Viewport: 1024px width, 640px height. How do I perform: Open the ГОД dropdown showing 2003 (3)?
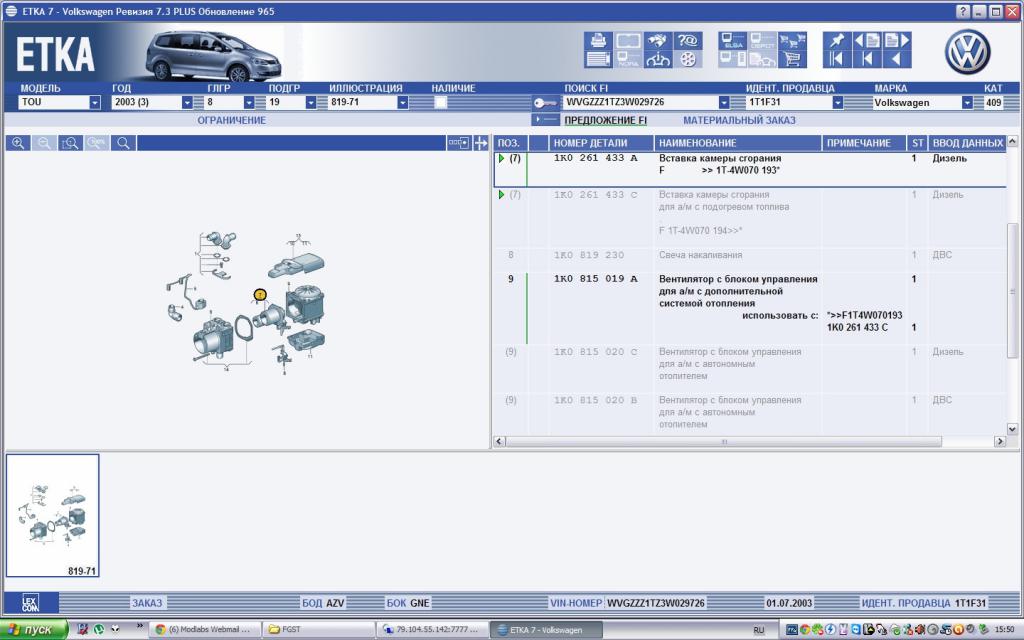pyautogui.click(x=187, y=103)
